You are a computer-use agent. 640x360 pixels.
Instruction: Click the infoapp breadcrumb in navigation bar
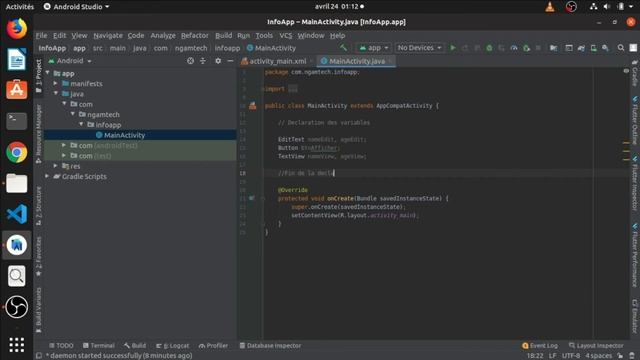(227, 48)
